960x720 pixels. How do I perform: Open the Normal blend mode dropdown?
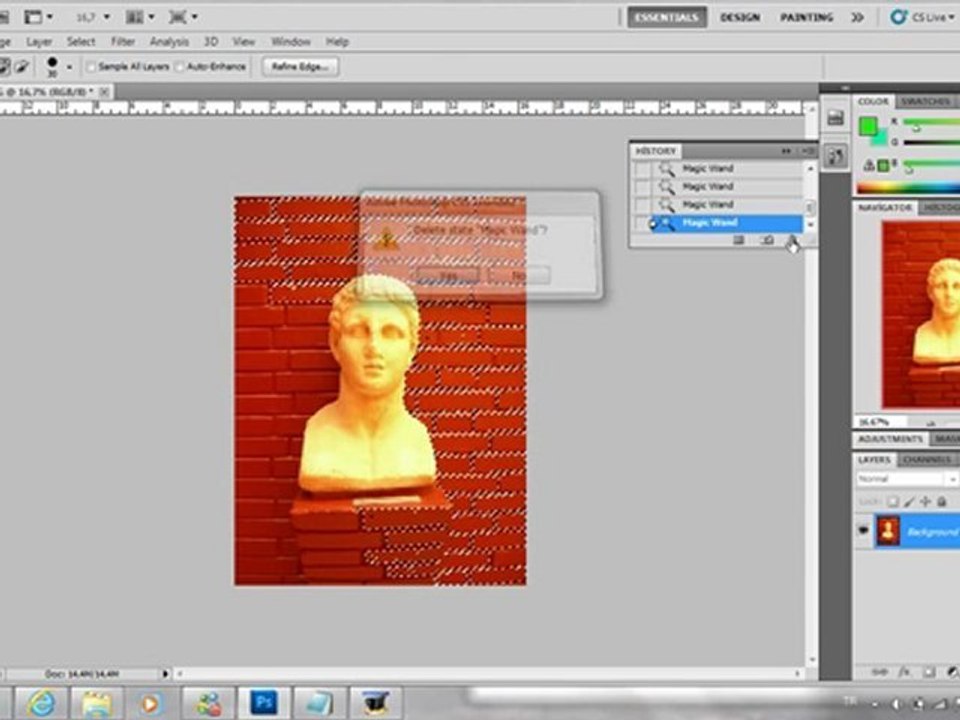907,479
